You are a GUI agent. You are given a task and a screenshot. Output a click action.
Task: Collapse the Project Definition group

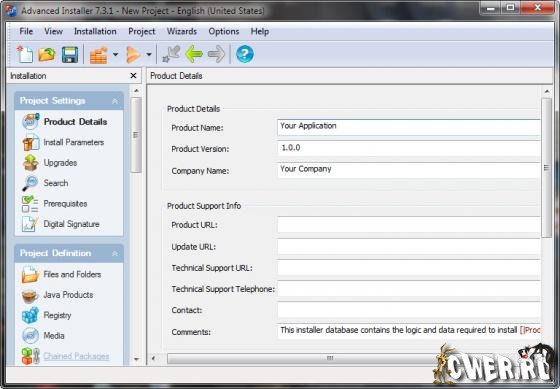coord(115,253)
